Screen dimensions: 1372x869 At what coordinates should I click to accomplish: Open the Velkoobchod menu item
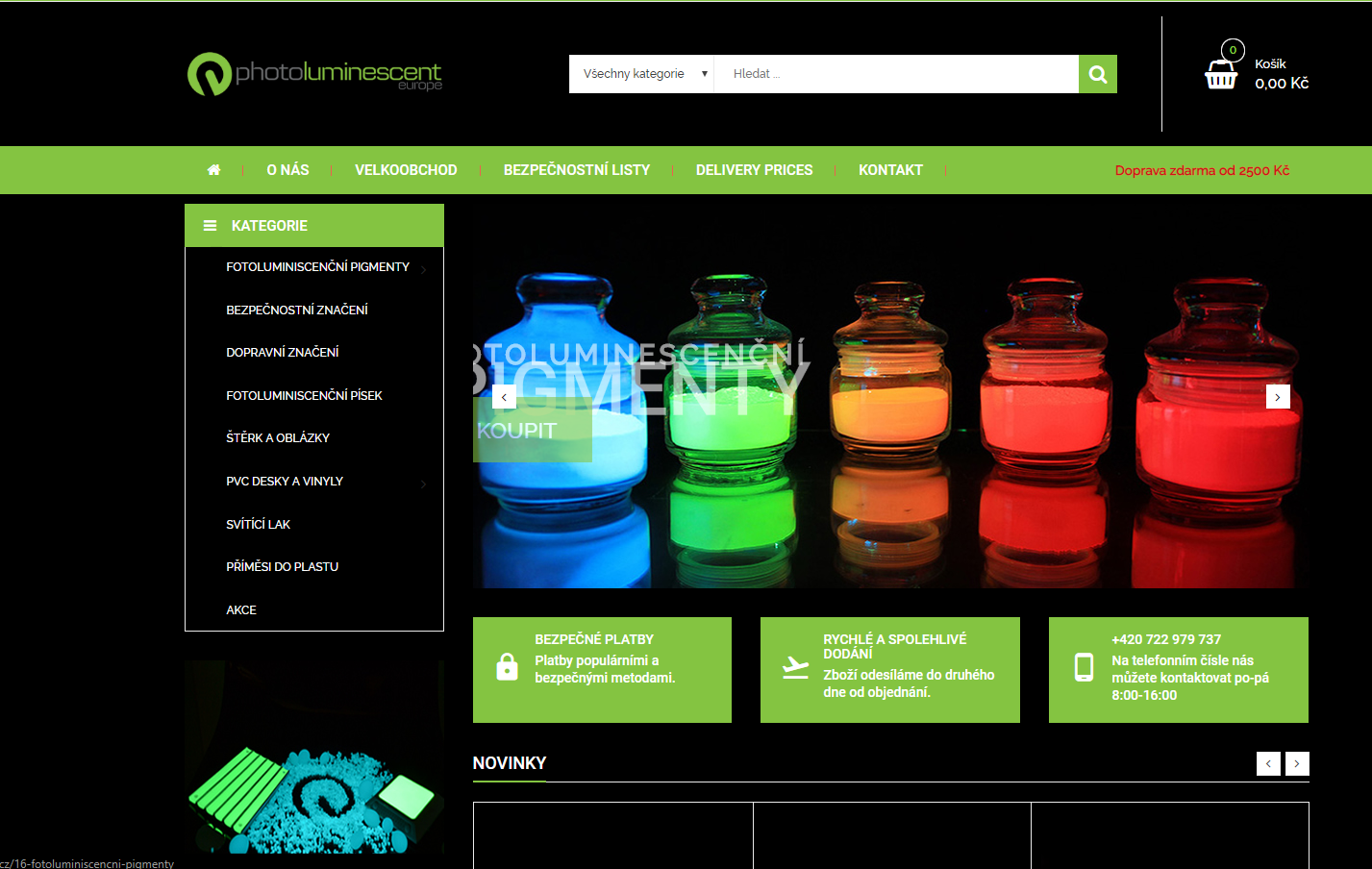406,170
